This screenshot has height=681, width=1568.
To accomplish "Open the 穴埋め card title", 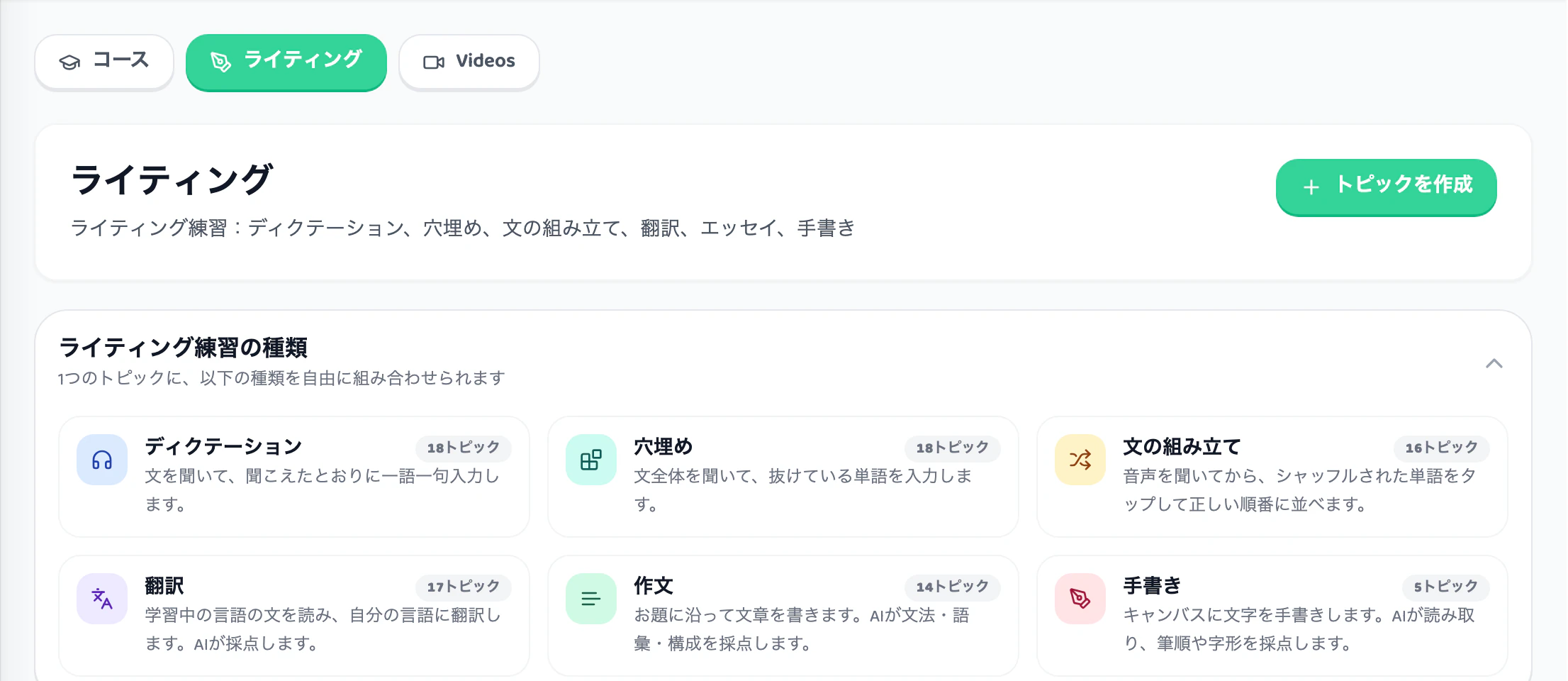I will (x=663, y=447).
